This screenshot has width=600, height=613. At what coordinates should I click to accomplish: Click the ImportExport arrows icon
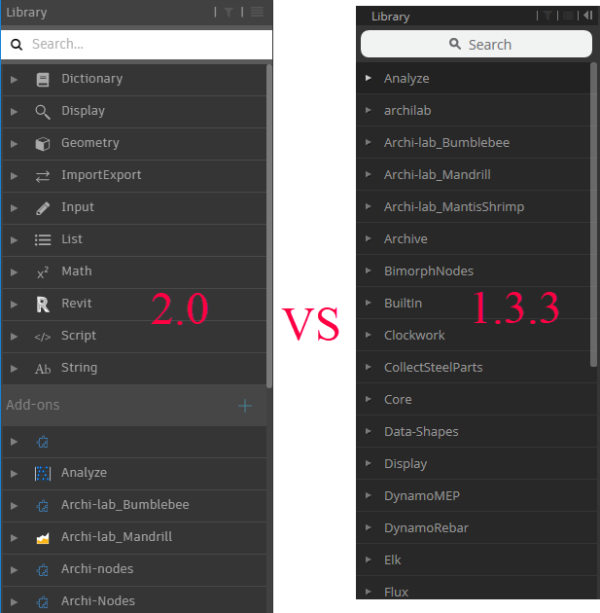(43, 175)
